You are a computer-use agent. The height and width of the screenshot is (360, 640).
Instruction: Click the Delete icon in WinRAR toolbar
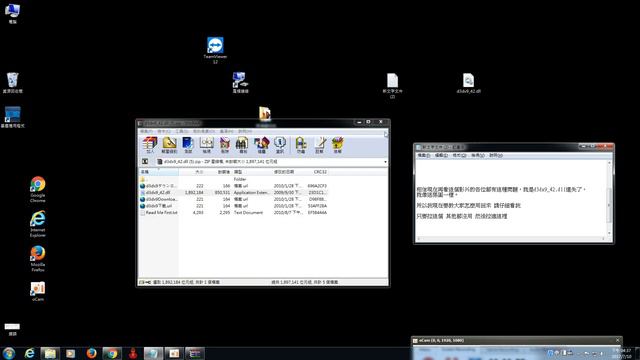[225, 145]
